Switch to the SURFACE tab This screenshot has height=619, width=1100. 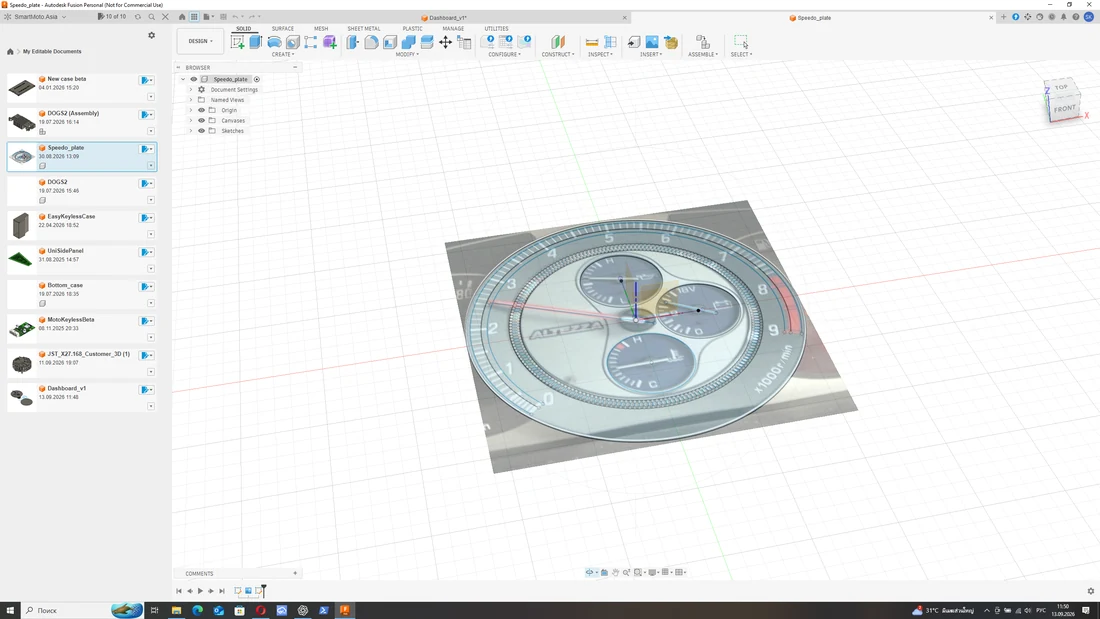[283, 29]
